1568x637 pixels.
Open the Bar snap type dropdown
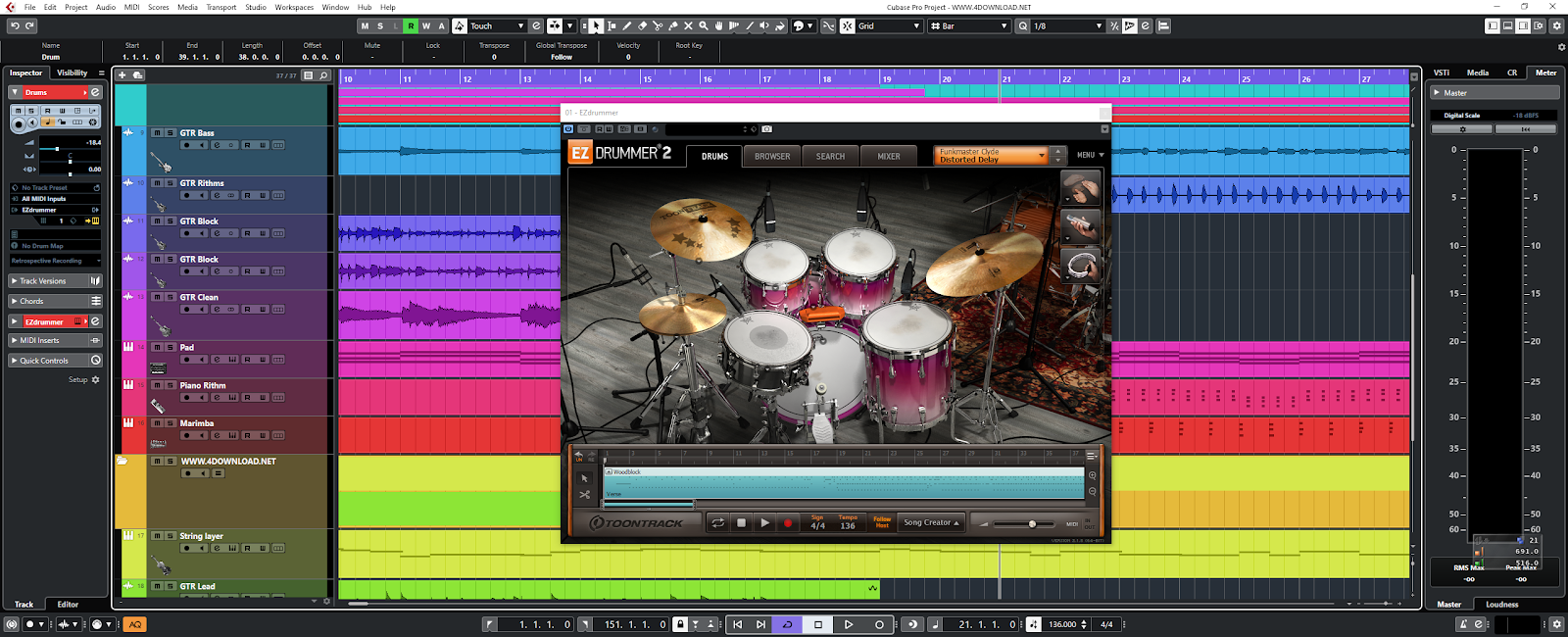point(968,25)
